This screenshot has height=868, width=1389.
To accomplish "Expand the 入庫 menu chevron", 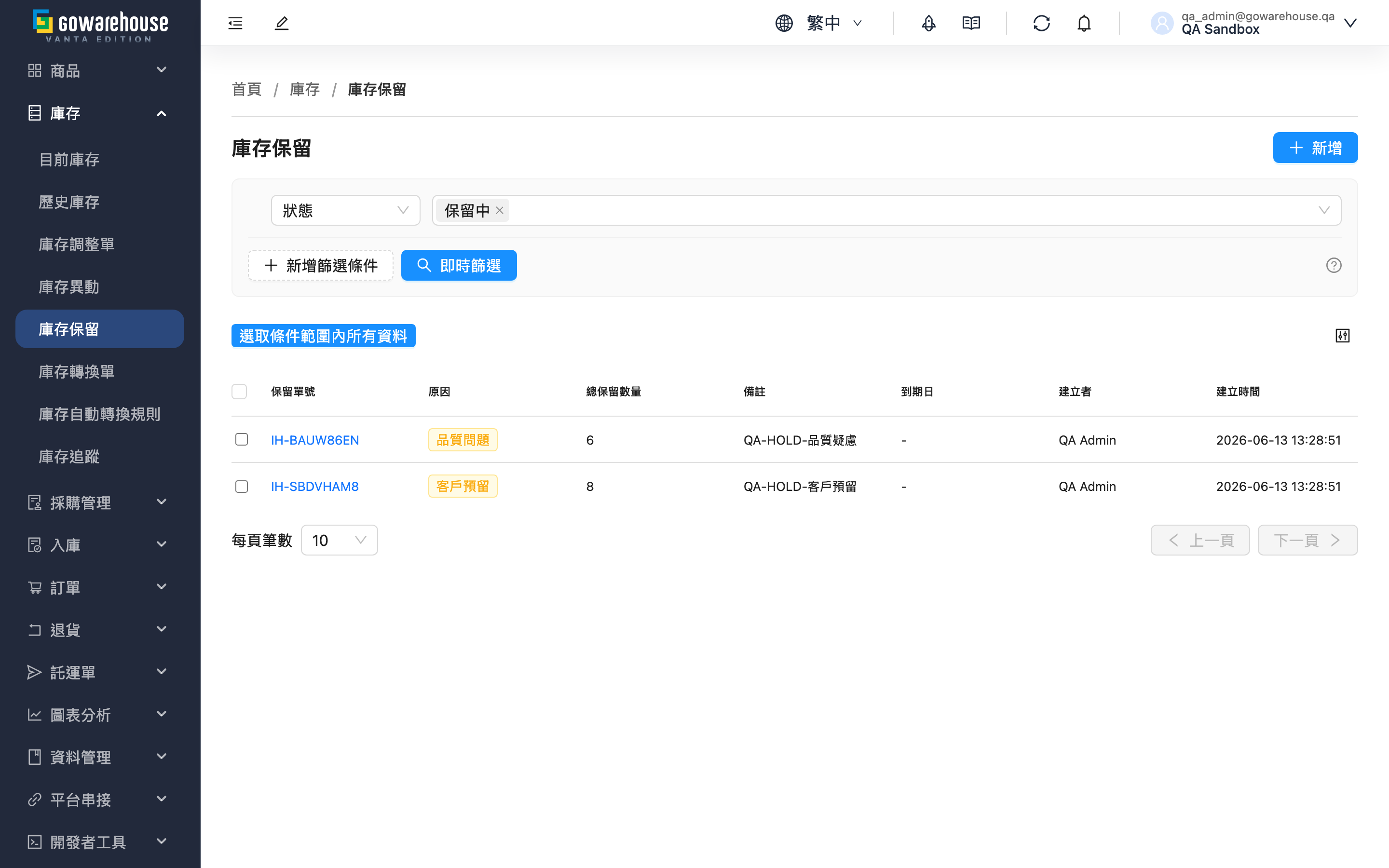I will click(x=162, y=544).
